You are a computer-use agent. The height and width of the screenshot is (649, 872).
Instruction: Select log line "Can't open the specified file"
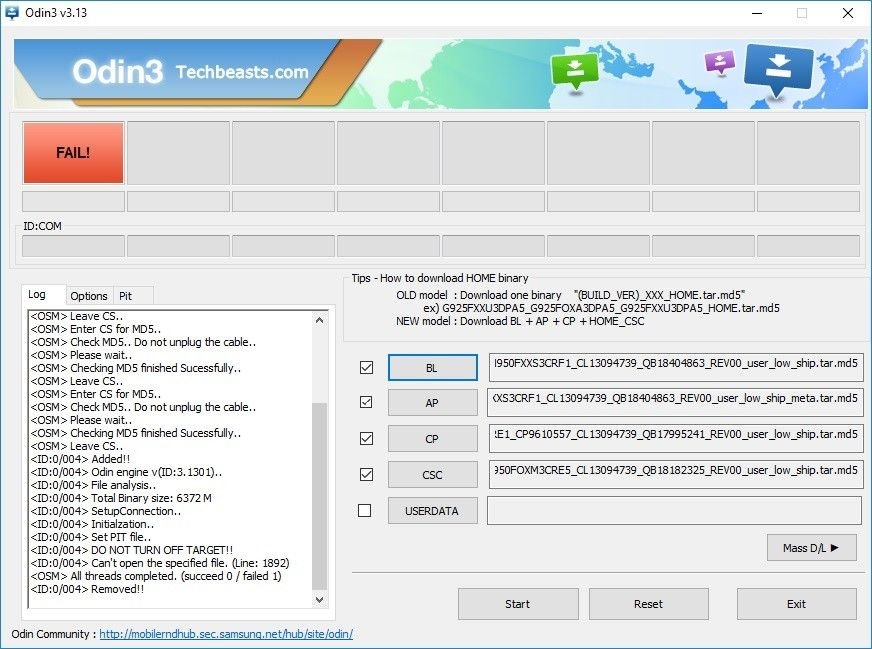click(x=160, y=563)
